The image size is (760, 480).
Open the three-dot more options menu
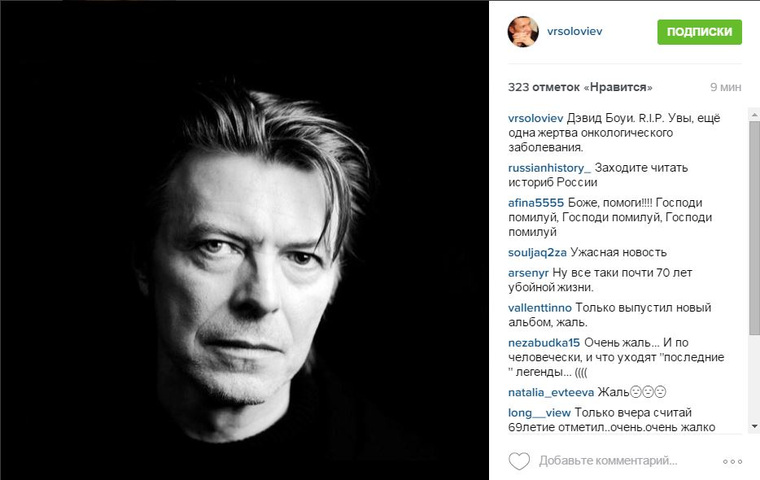pyautogui.click(x=732, y=462)
